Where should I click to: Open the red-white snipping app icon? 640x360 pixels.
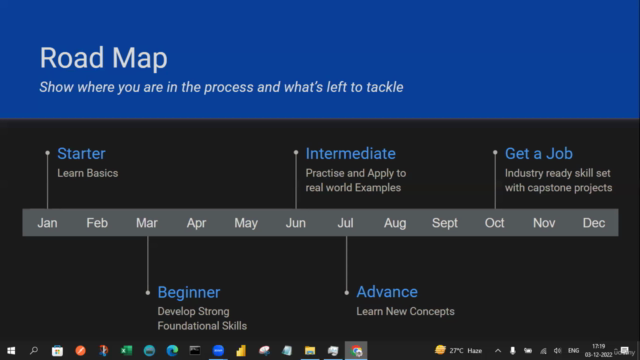coord(264,351)
